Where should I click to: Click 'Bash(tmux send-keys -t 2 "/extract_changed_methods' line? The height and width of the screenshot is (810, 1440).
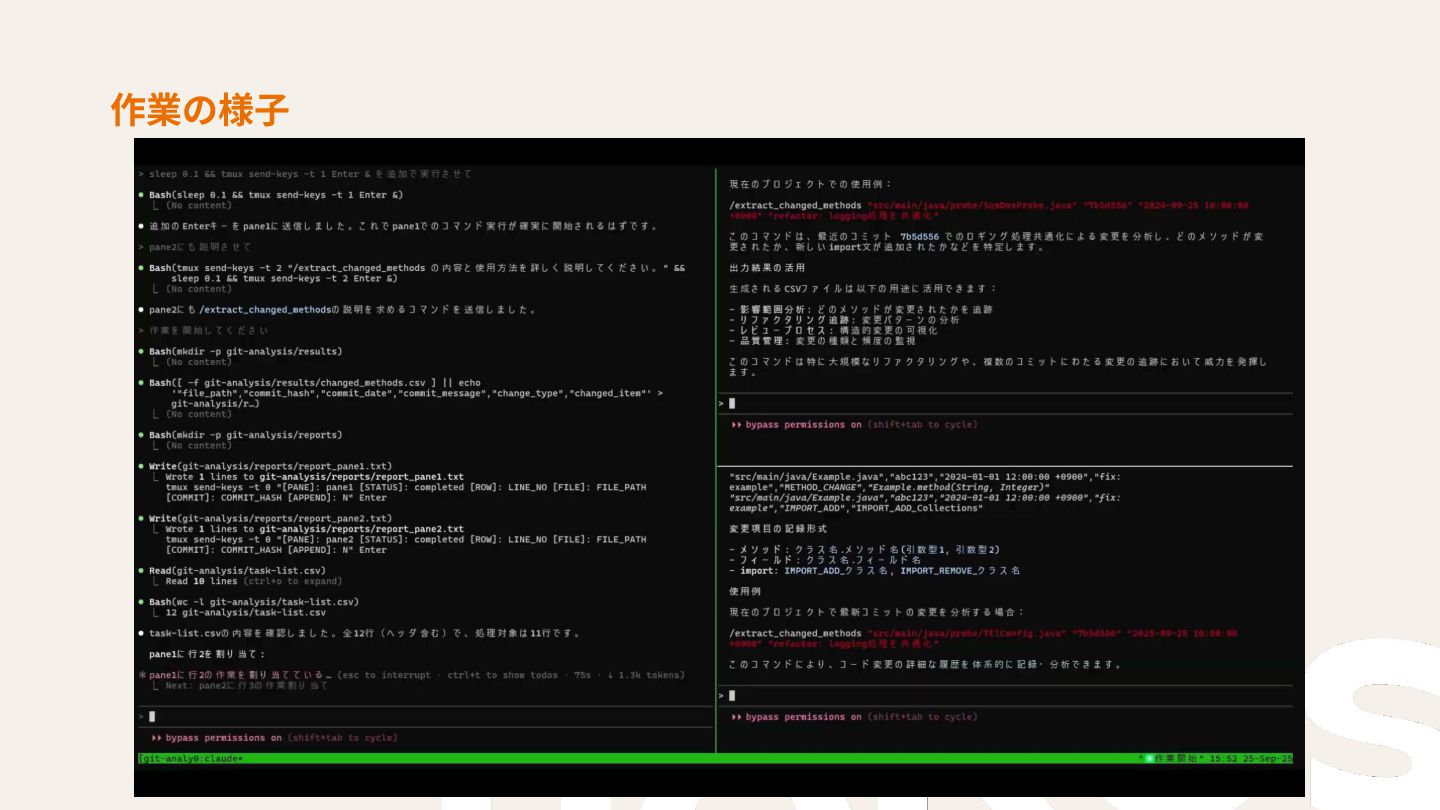point(417,268)
